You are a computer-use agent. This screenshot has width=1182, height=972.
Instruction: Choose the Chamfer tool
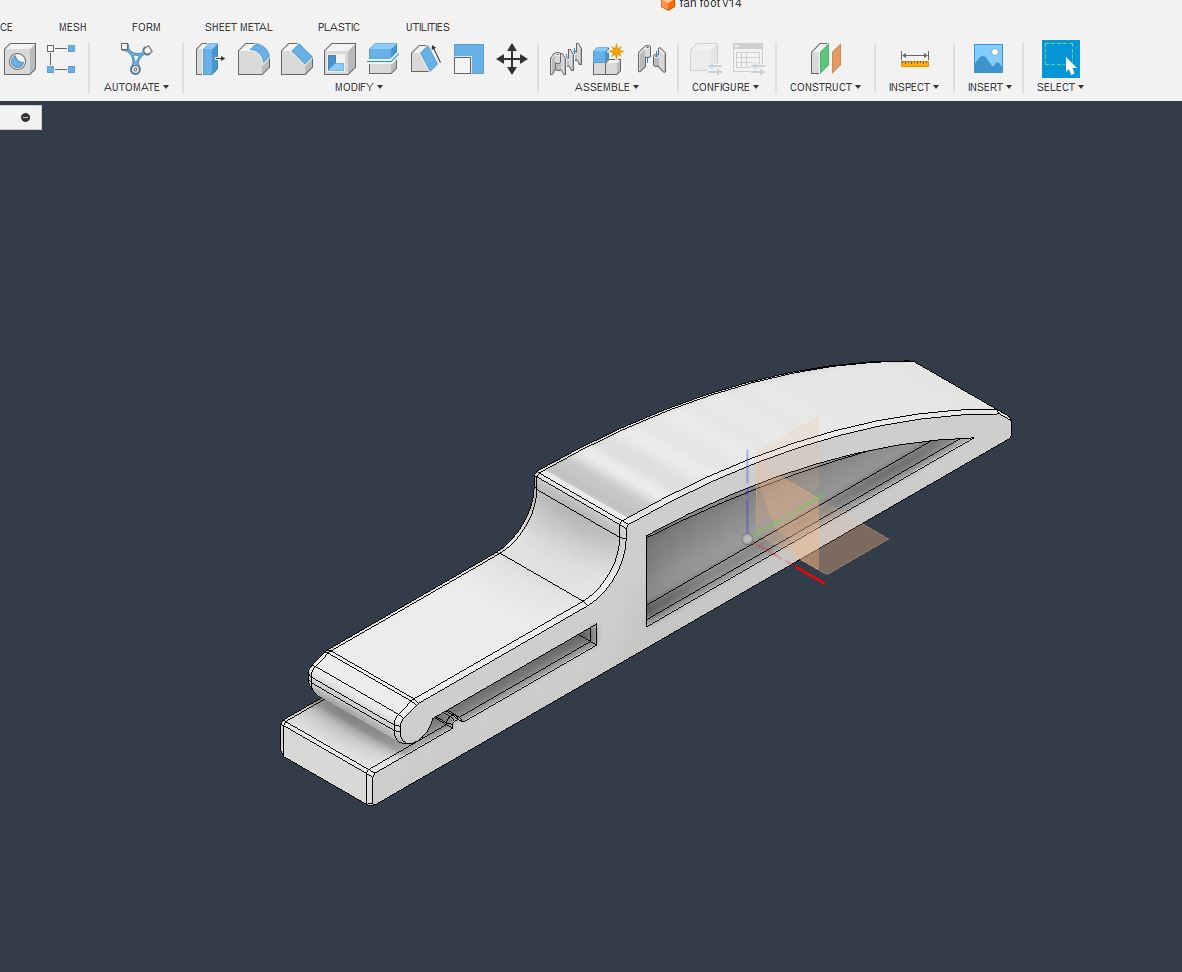point(296,59)
